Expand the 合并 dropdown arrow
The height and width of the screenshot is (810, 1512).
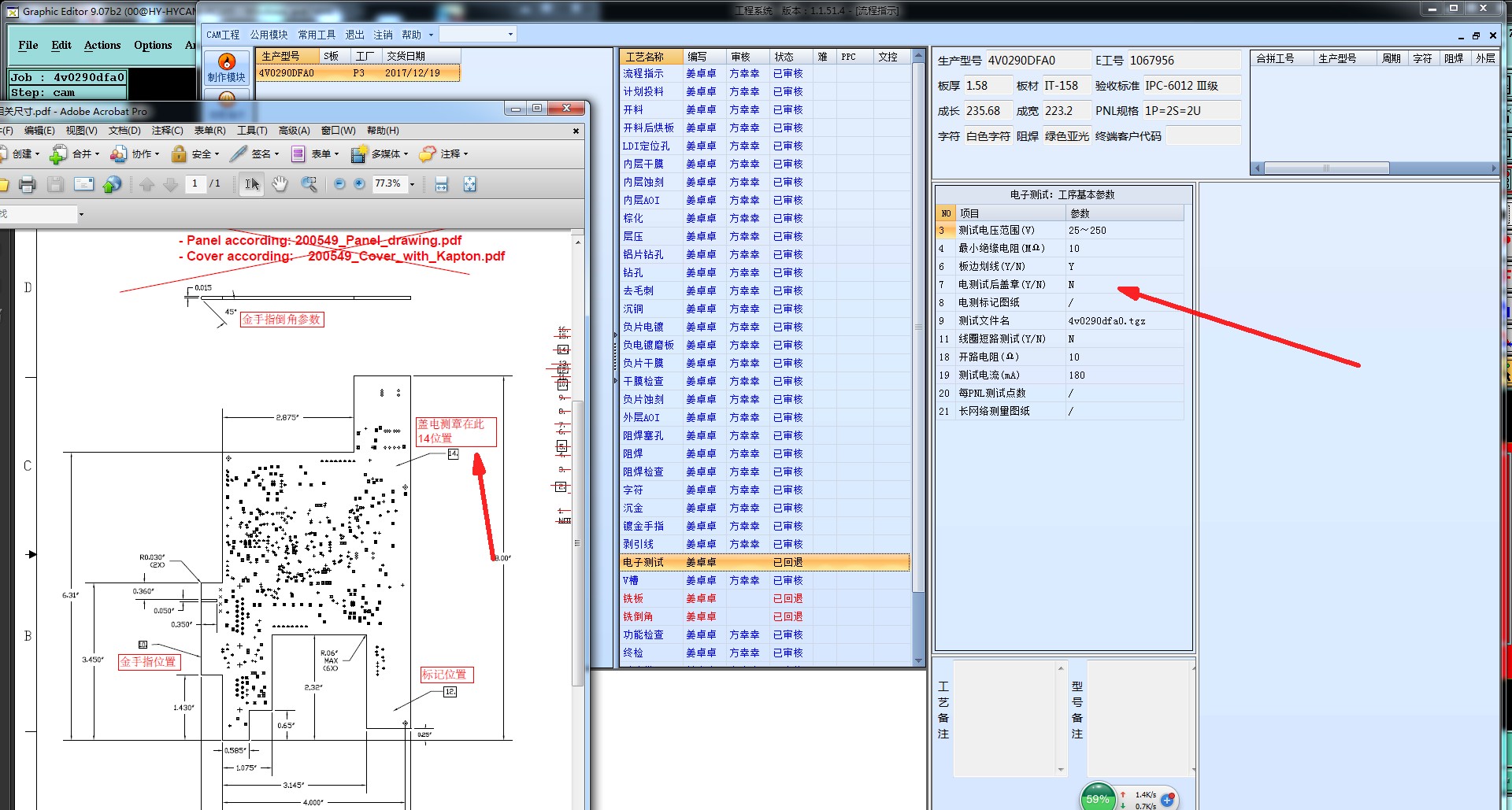coord(97,154)
